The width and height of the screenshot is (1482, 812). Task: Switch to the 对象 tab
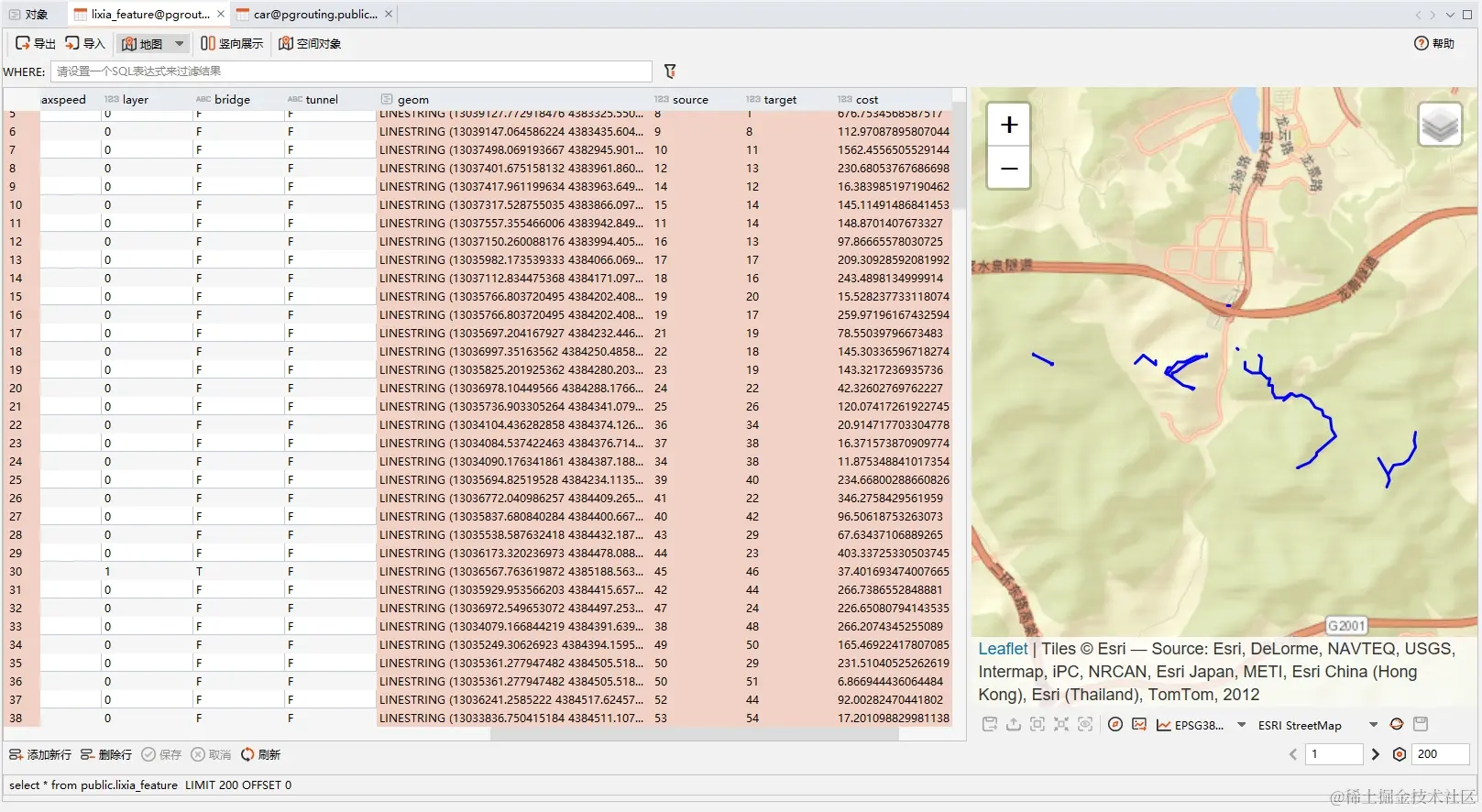click(28, 14)
